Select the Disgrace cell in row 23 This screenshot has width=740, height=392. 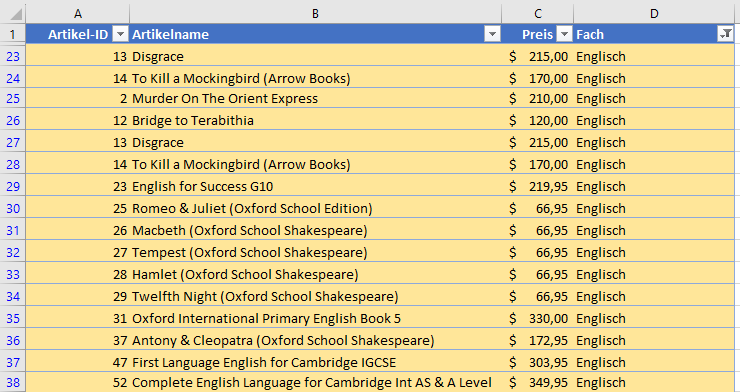(x=315, y=56)
